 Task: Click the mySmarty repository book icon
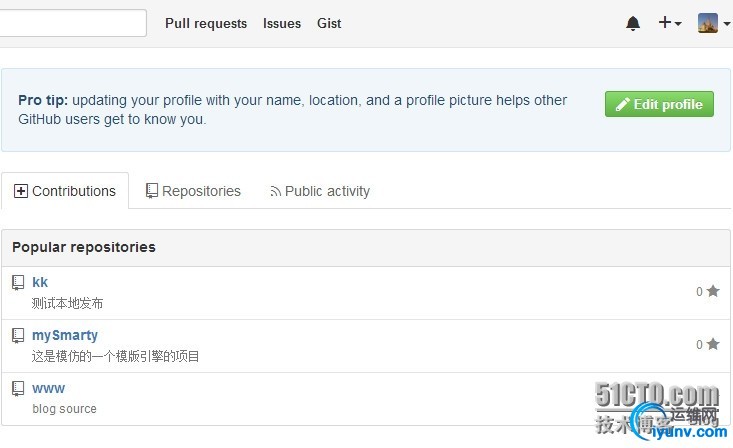coord(18,336)
